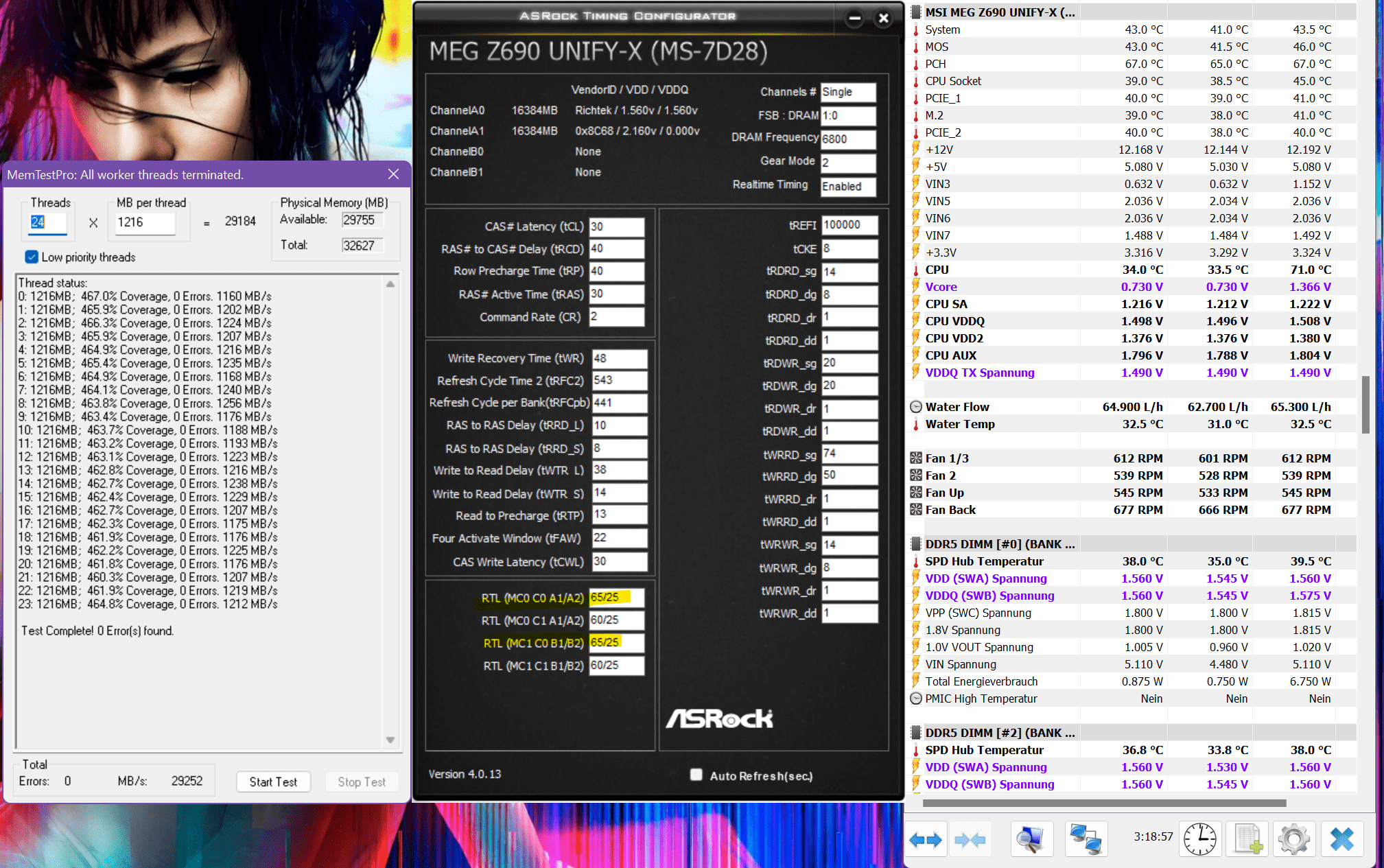Click the thread status scroll down arrow
Screen dimensions: 1384x868
click(x=390, y=740)
